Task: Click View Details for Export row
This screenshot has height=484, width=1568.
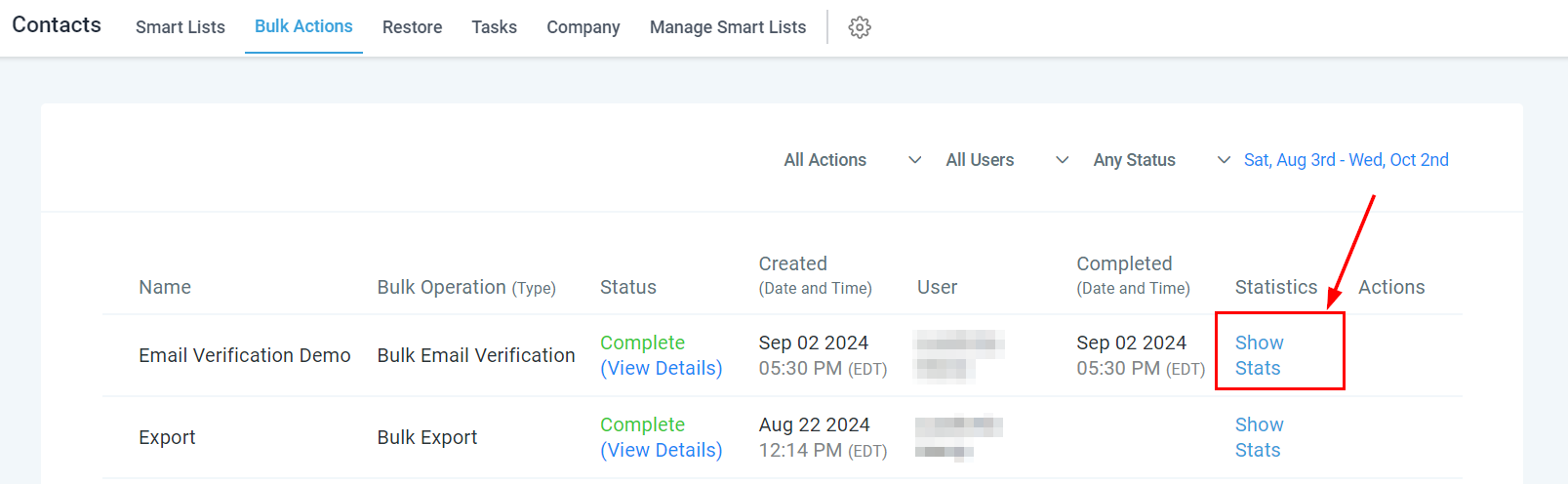Action: point(662,450)
